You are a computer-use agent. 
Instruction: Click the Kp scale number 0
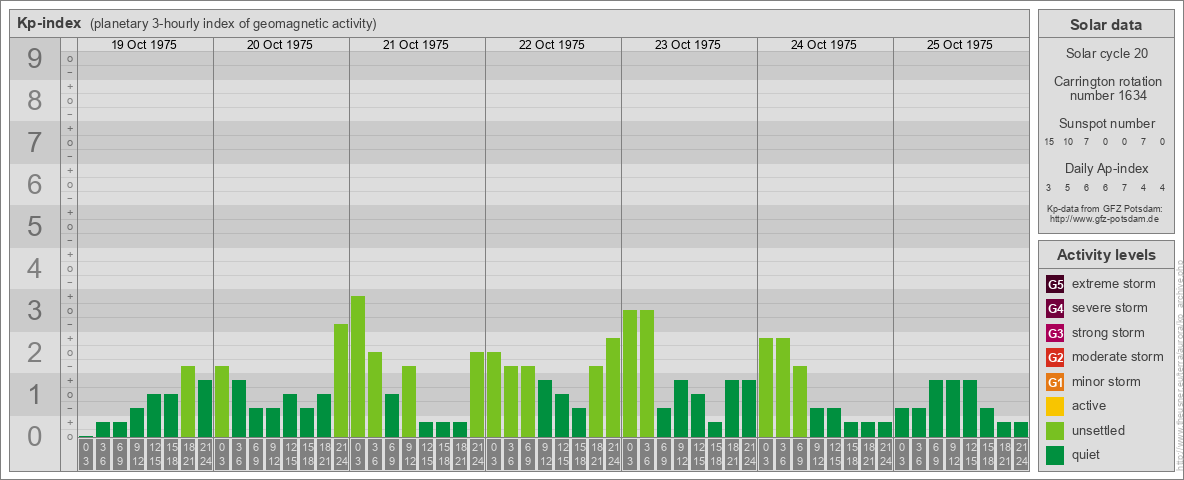point(35,436)
